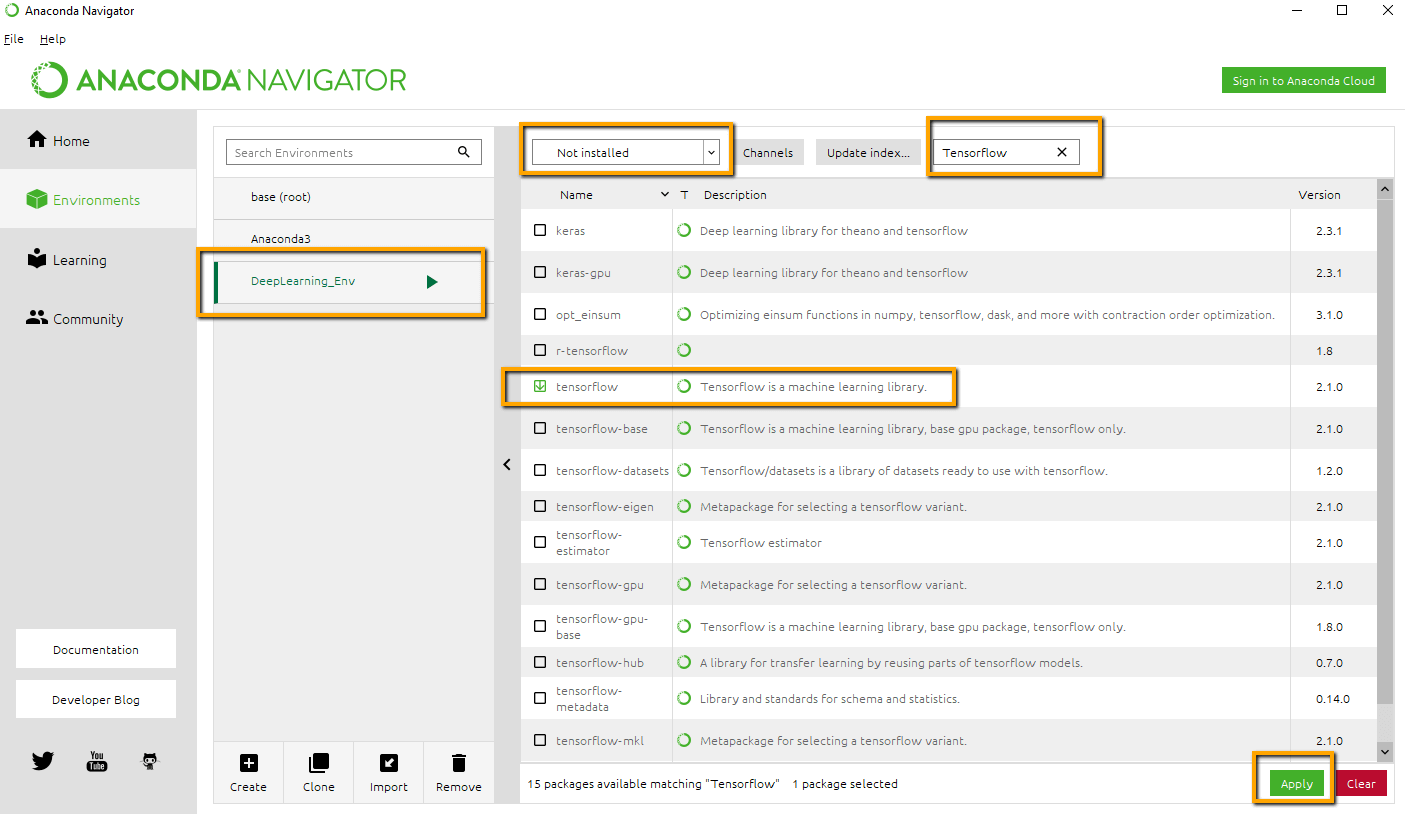Check the opt_einsum package checkbox

pyautogui.click(x=540, y=314)
